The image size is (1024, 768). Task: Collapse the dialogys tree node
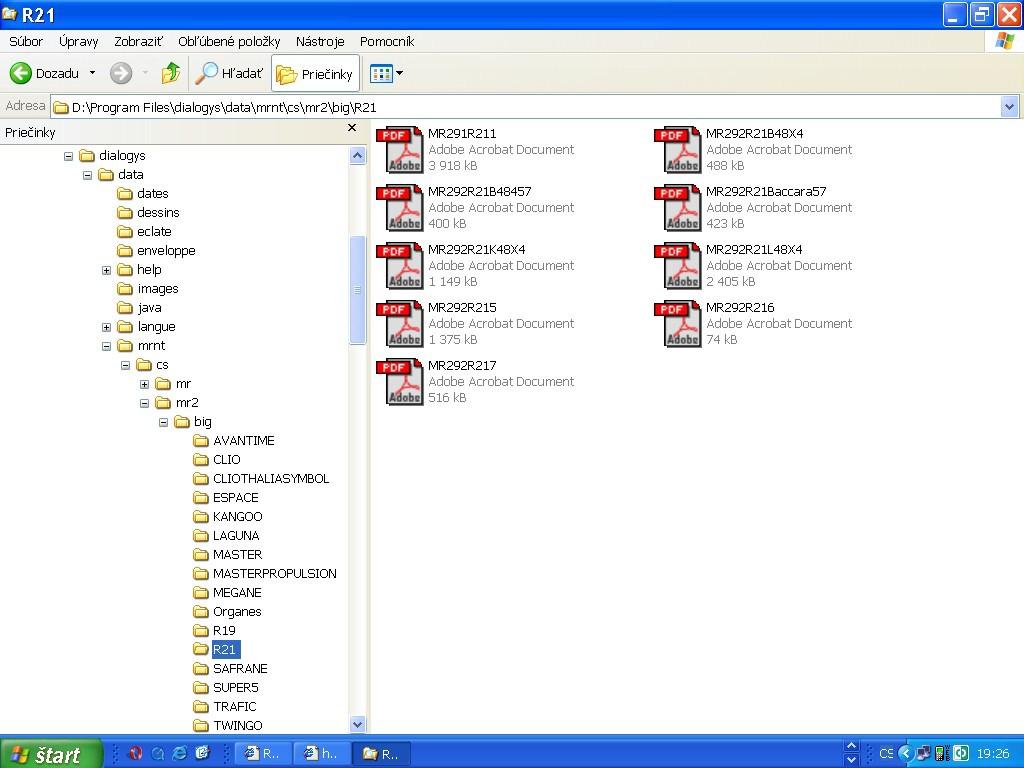[69, 156]
